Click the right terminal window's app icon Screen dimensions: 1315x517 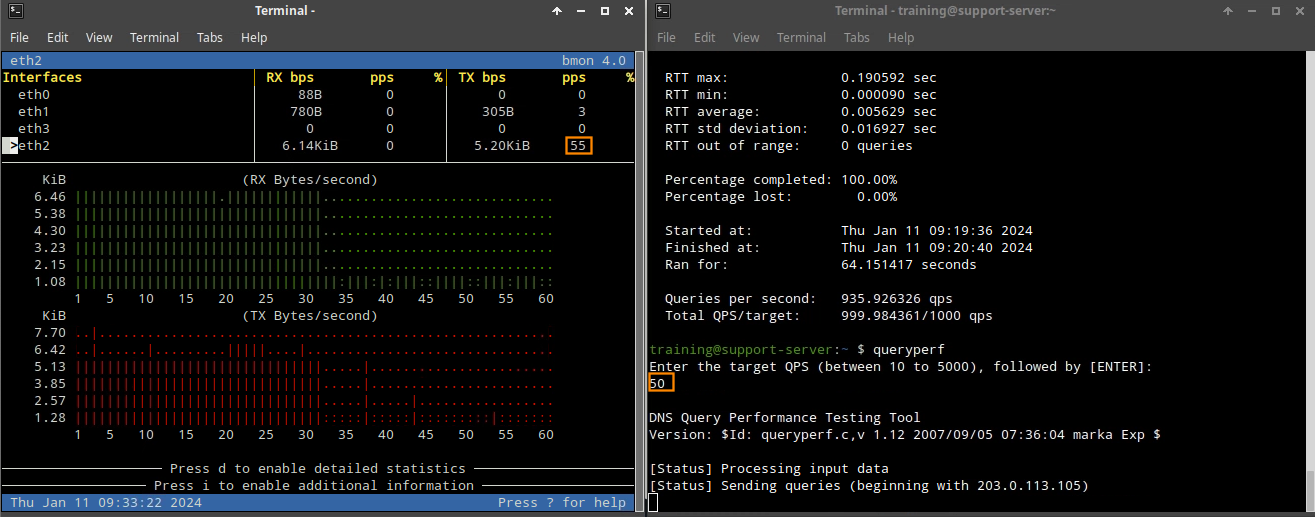point(663,11)
